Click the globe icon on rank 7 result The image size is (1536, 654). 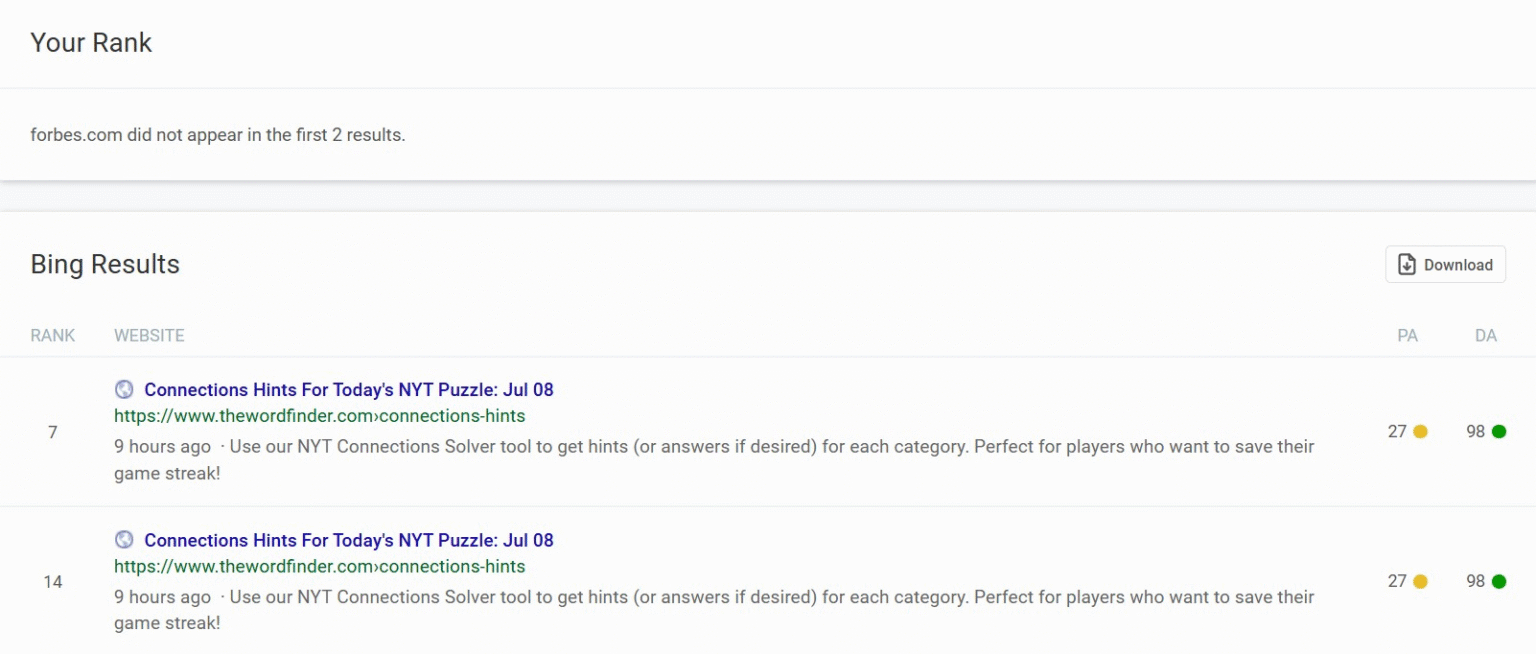click(124, 390)
